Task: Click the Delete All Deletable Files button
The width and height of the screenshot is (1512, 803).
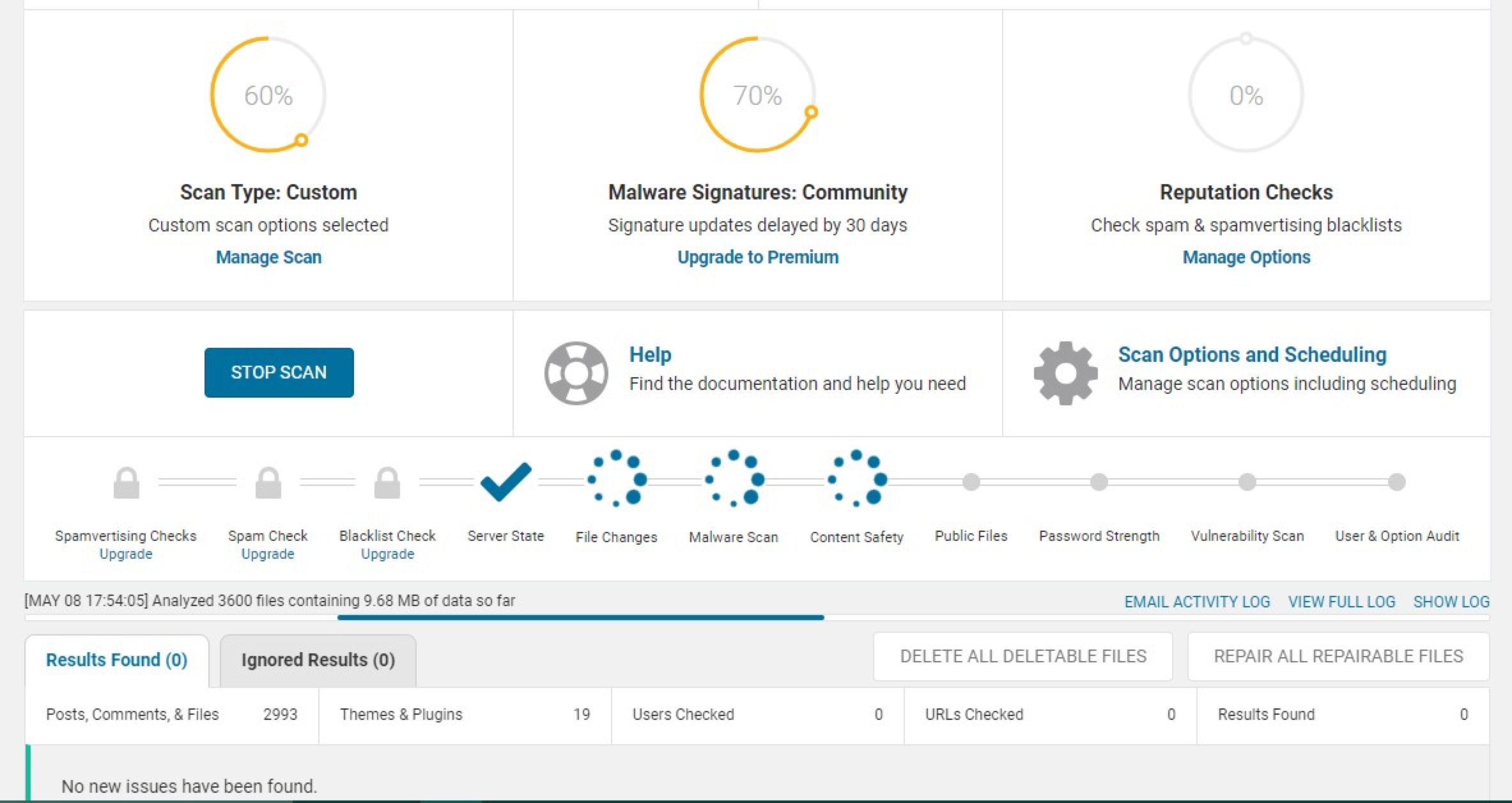Action: (x=1023, y=657)
